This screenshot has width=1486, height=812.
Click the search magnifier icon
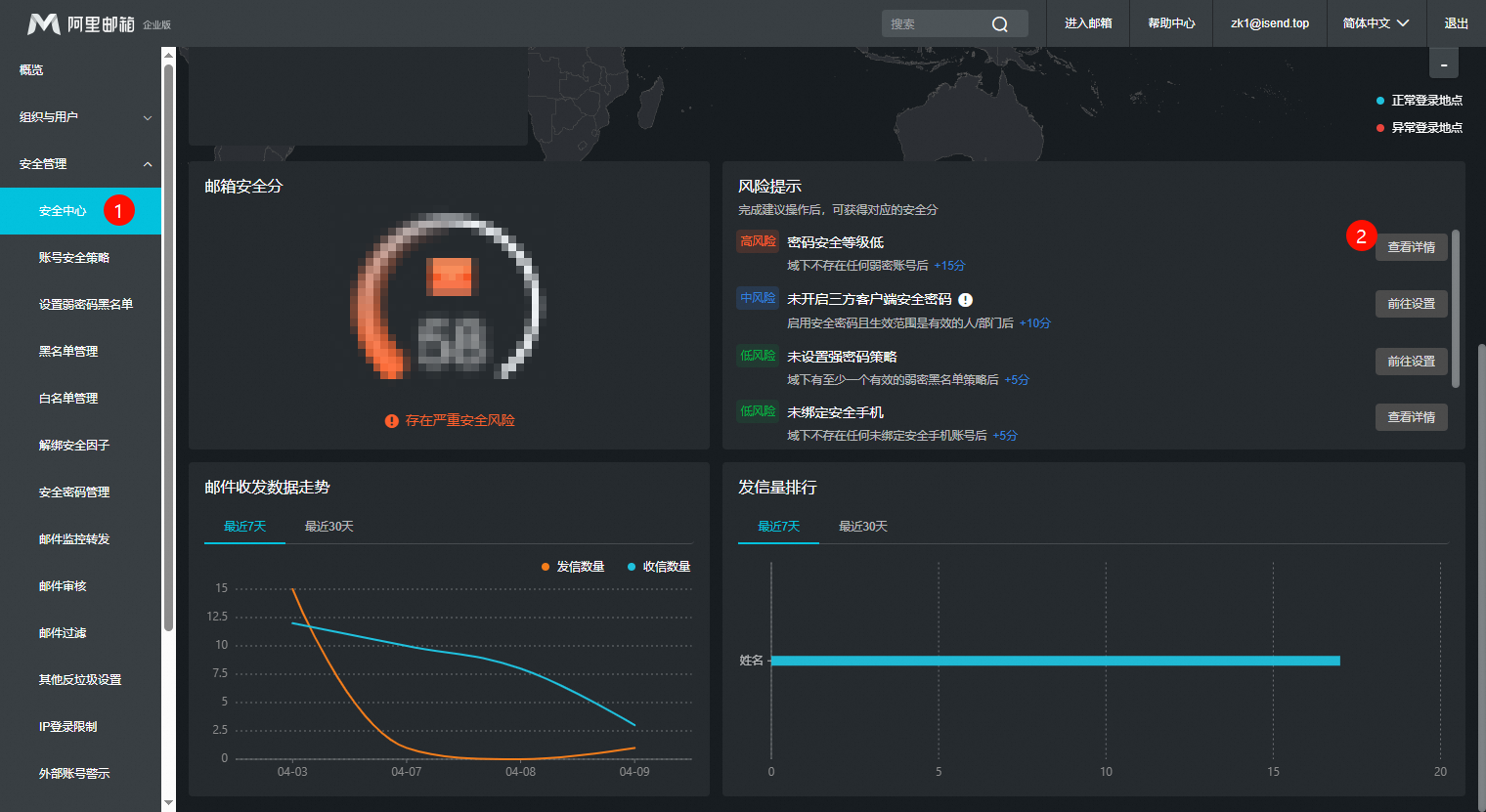pos(999,24)
